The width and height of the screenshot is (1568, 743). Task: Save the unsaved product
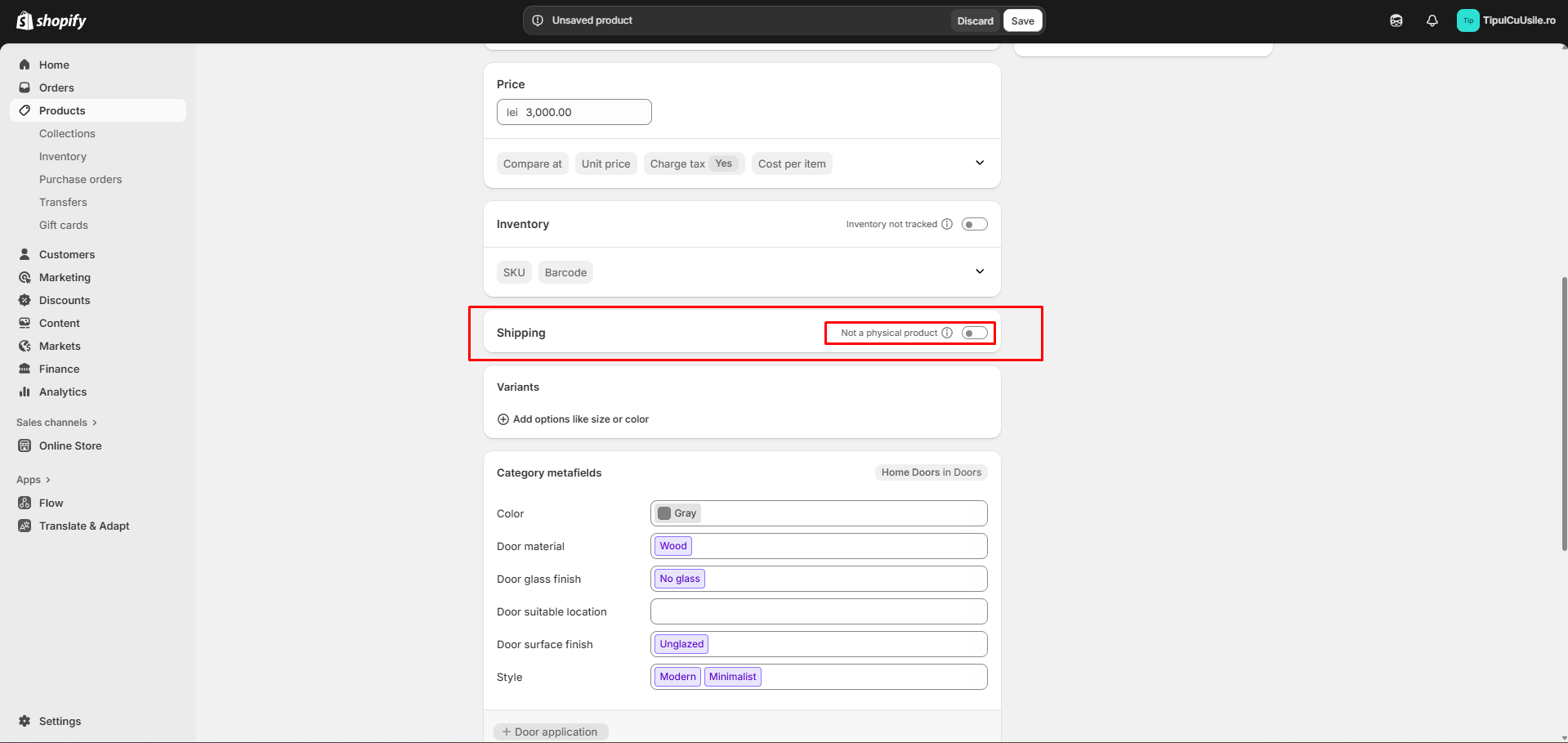tap(1022, 21)
